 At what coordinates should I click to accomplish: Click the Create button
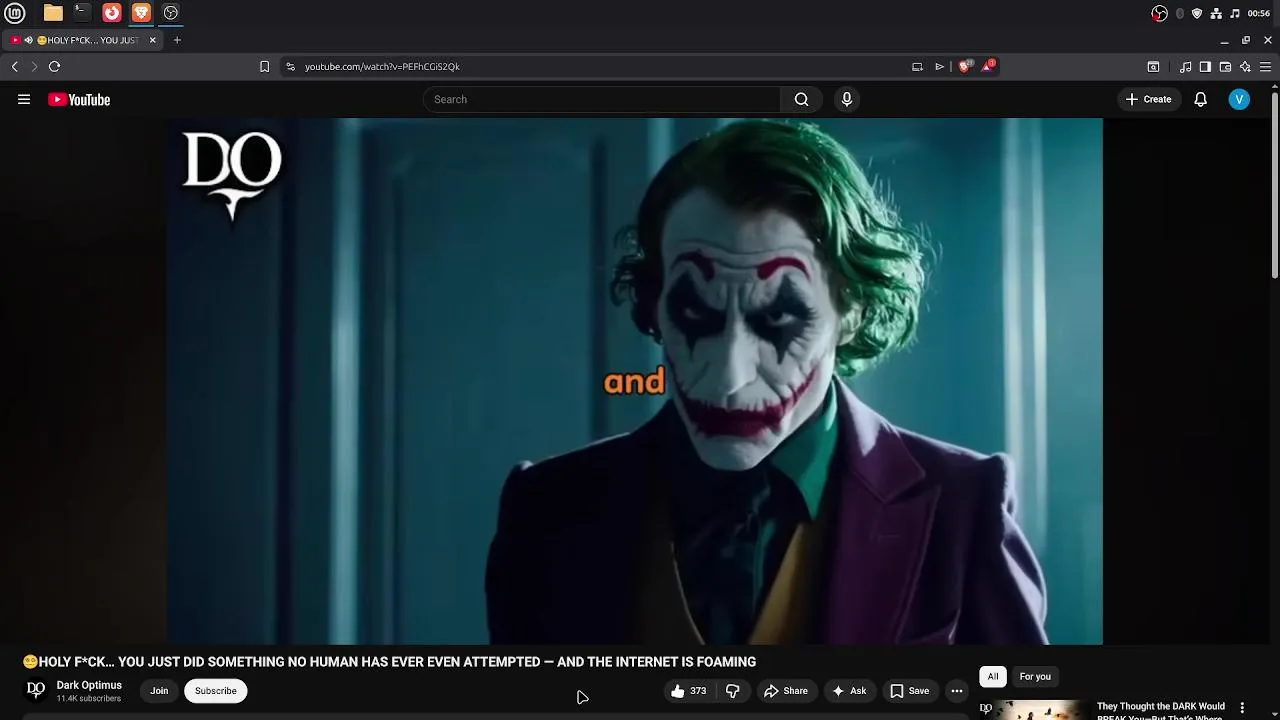coord(1148,99)
